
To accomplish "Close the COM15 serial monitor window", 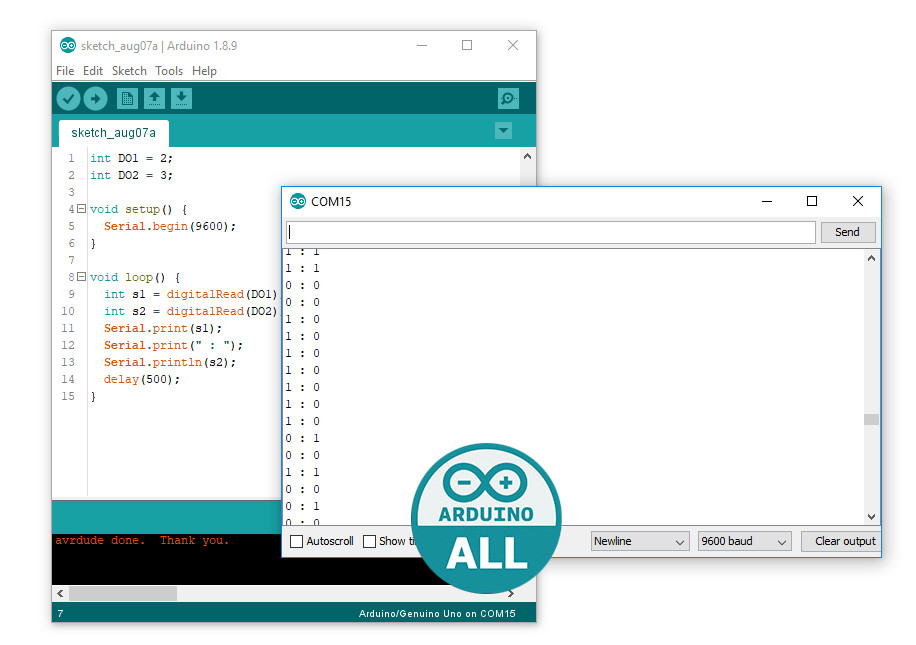I will pos(858,202).
